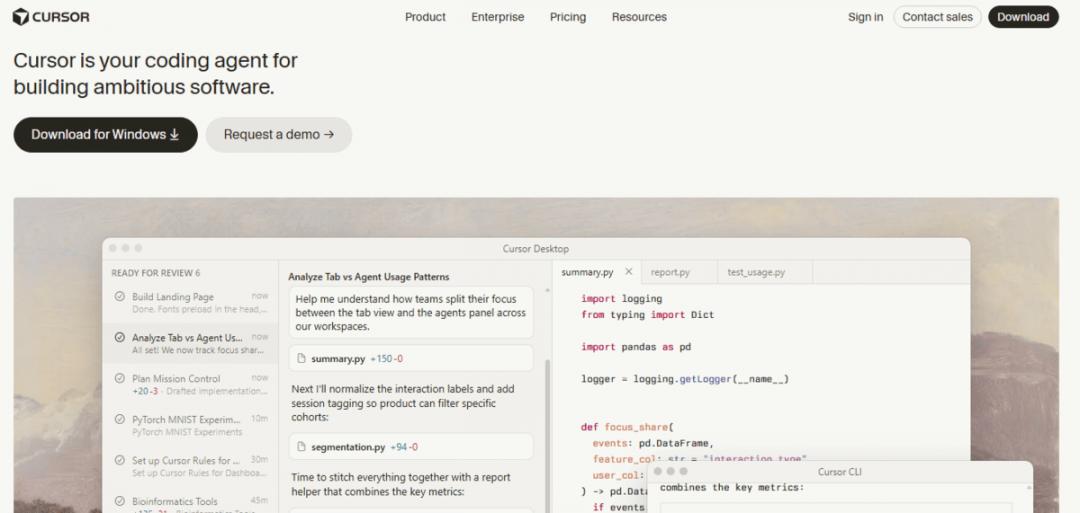Click the Cursor Desktop window title
Image resolution: width=1080 pixels, height=513 pixels.
536,249
